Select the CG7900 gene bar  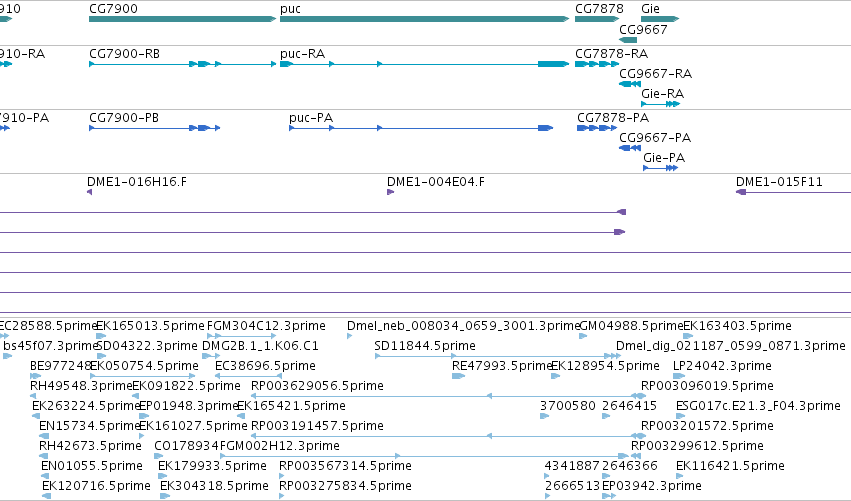point(182,19)
